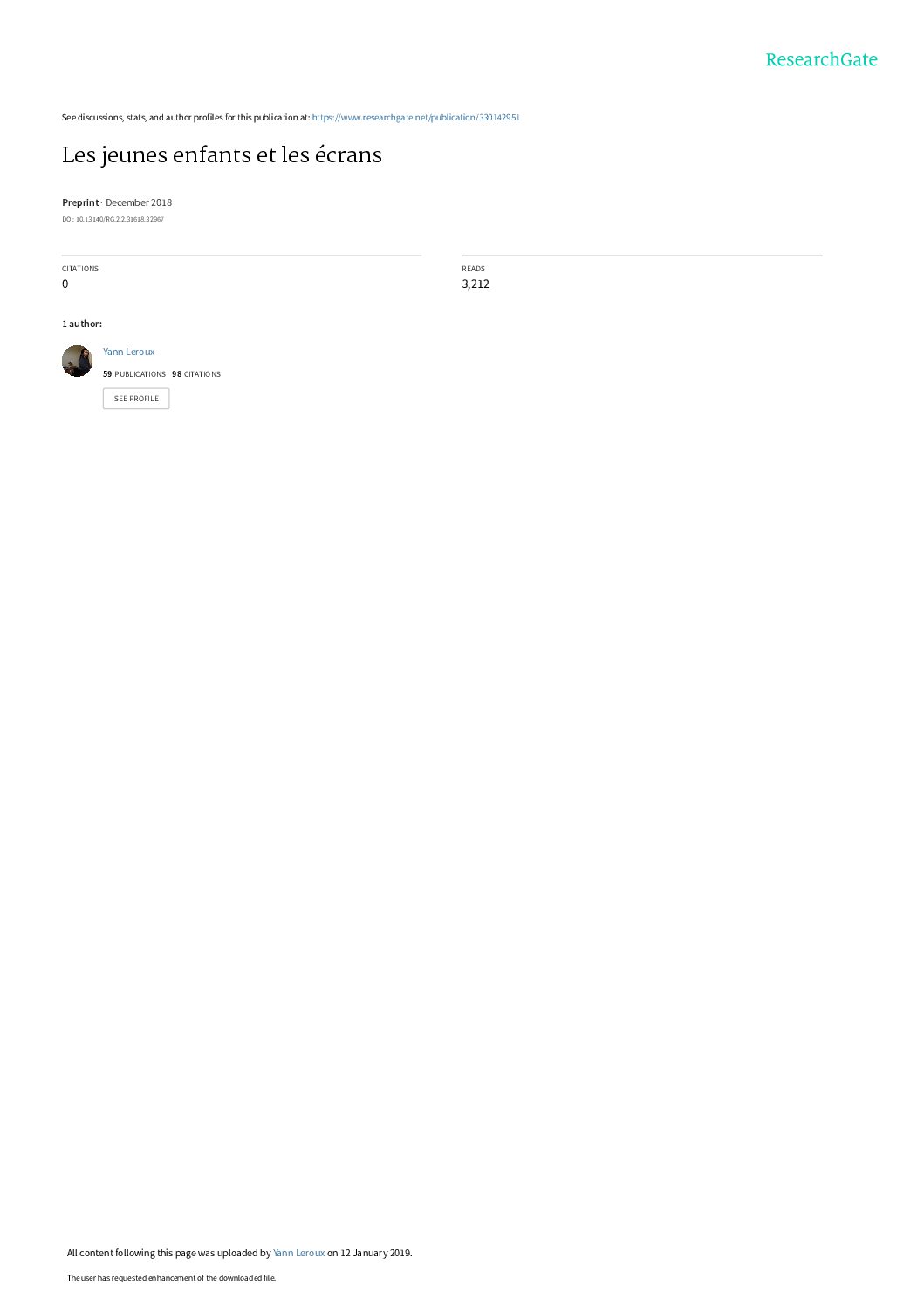Image resolution: width=924 pixels, height=1306 pixels.
Task: Click the December 2018 date text
Action: pyautogui.click(x=139, y=202)
